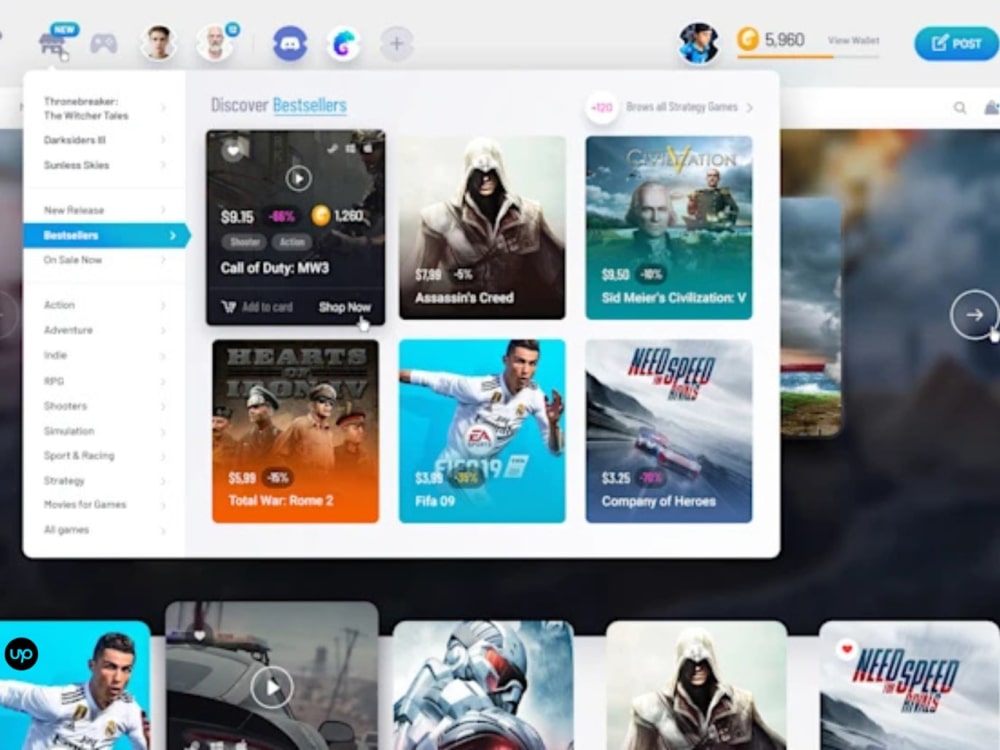This screenshot has height=750, width=1000.
Task: Open the Assassin's Creed game card
Action: [x=482, y=228]
